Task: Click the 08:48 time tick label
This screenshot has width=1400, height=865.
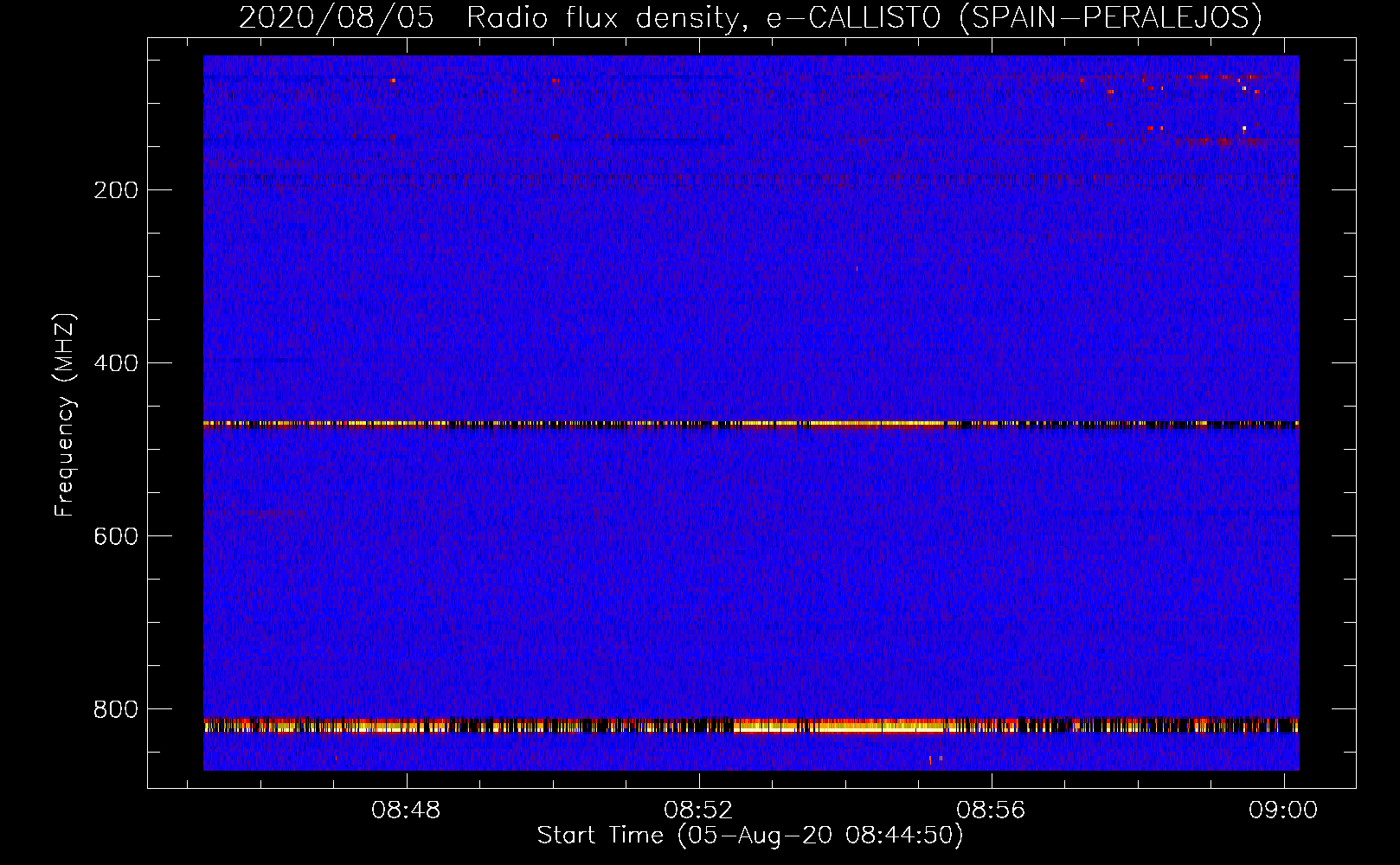Action: [x=406, y=811]
